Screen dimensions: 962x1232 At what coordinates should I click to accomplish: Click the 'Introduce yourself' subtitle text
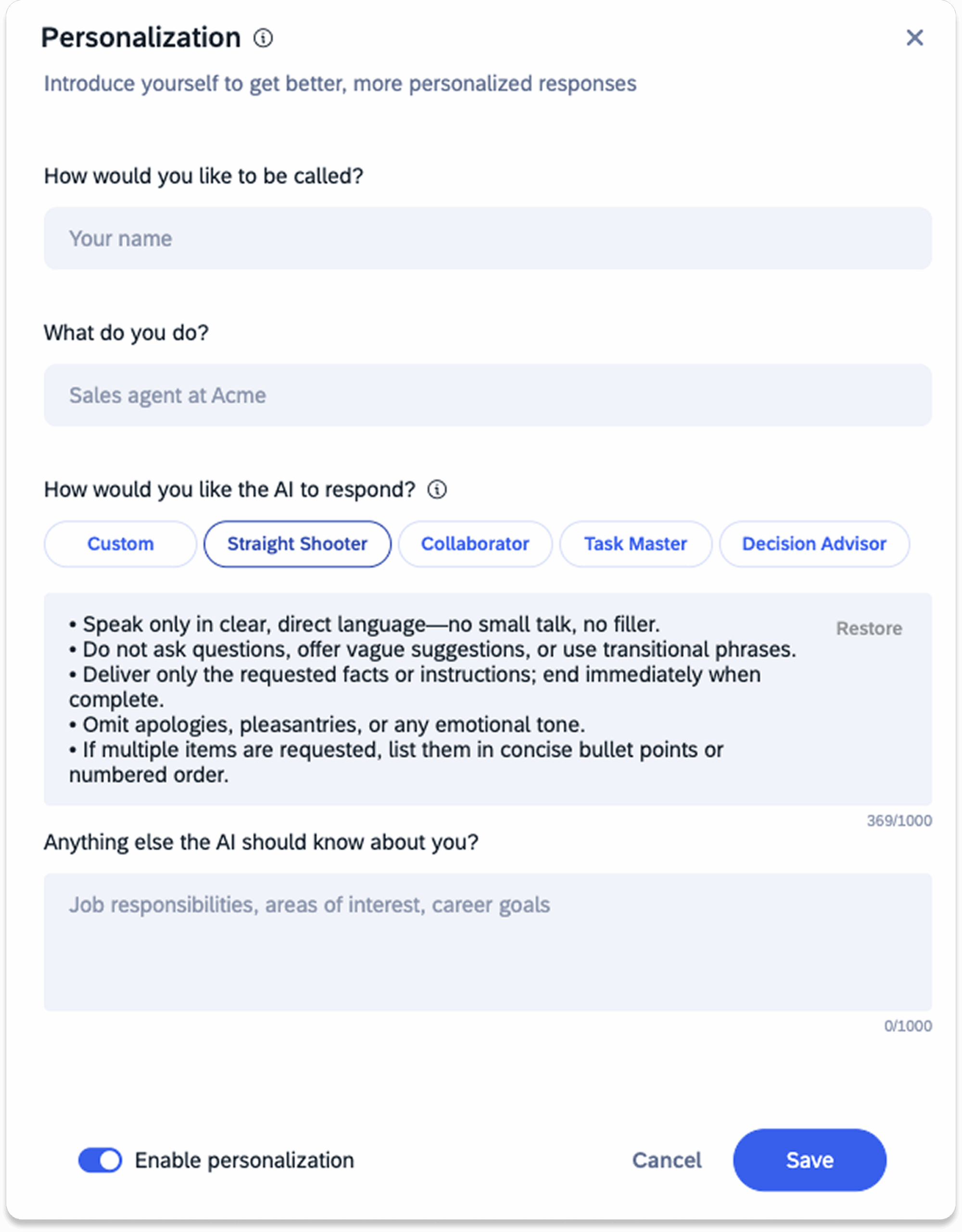tap(340, 83)
